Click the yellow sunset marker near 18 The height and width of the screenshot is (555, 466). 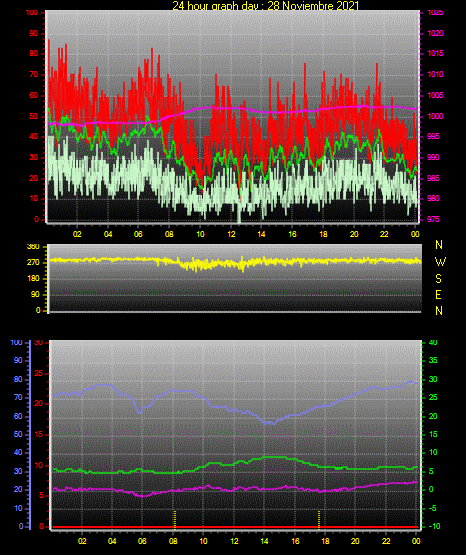pos(319,520)
